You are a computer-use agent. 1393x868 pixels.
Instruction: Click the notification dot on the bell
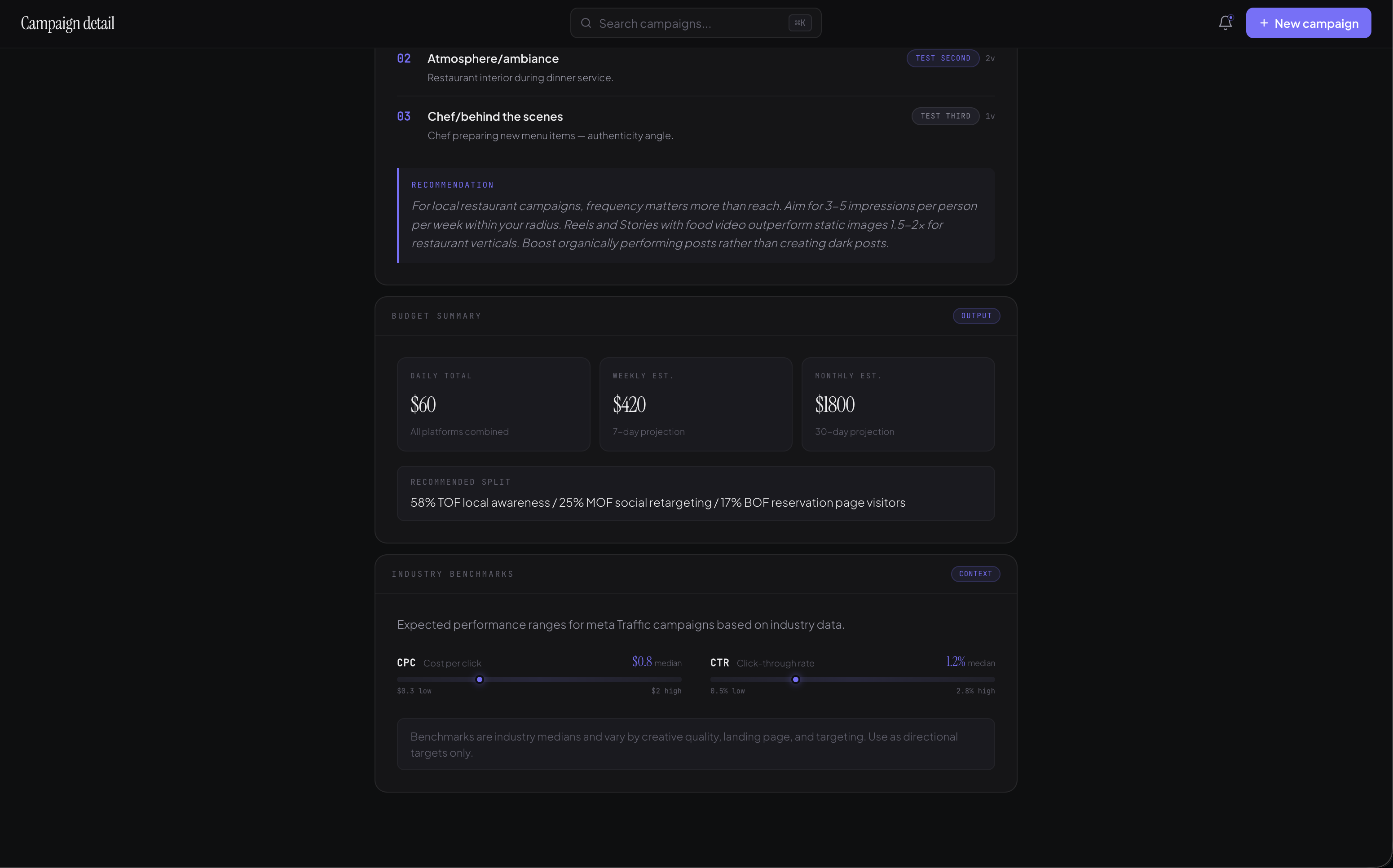[1230, 17]
